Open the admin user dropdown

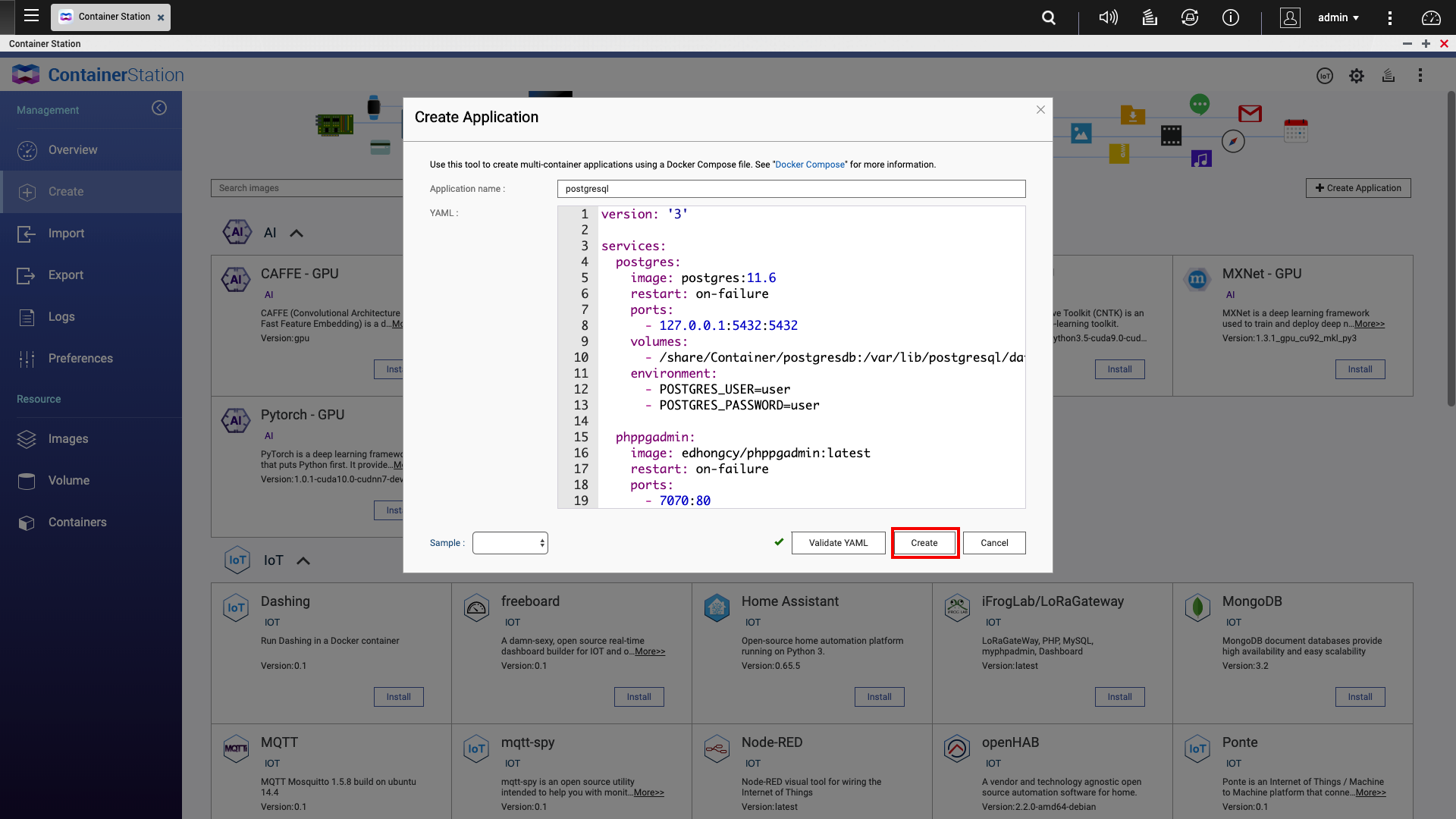[1338, 17]
